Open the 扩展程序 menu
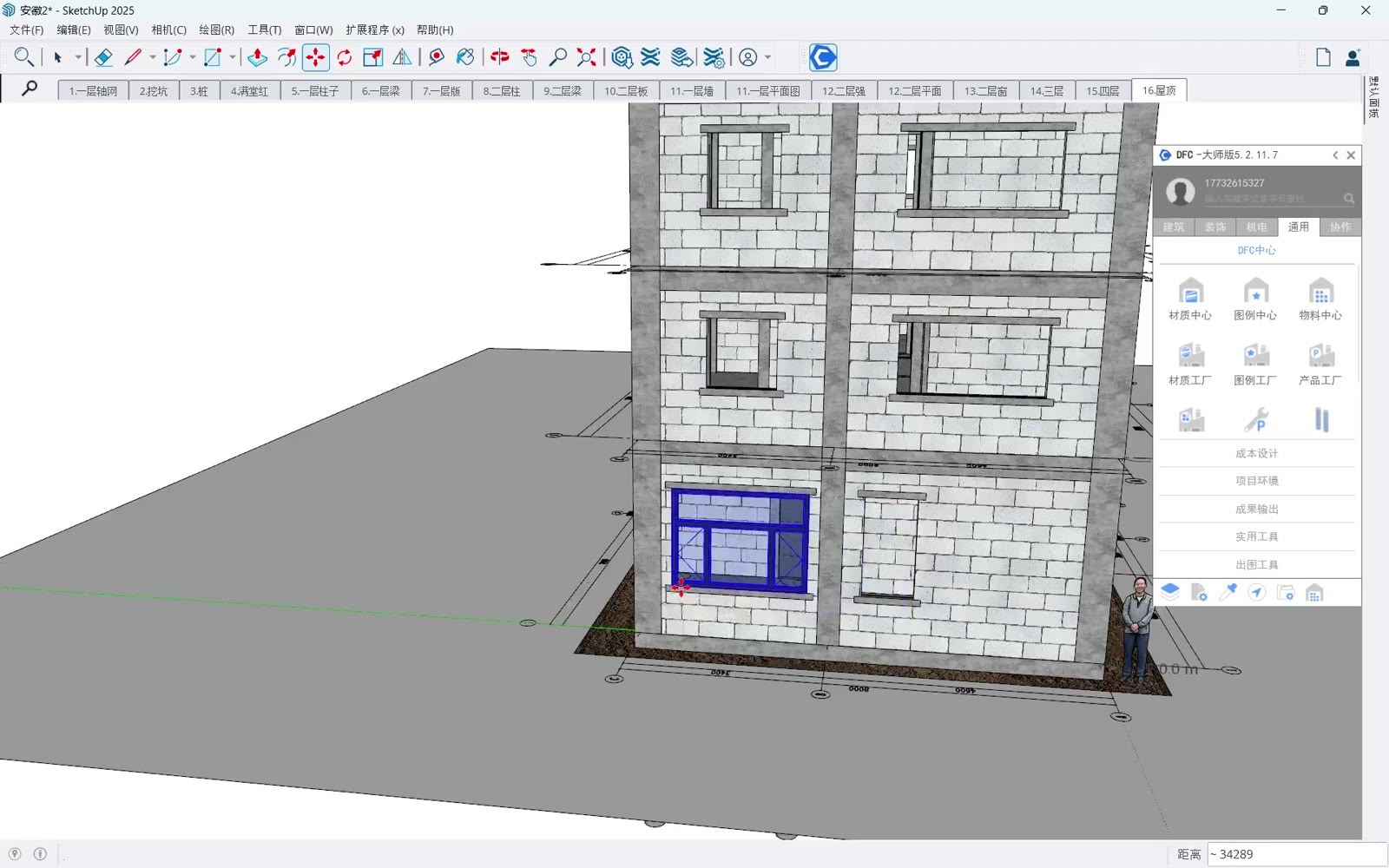This screenshot has width=1389, height=868. click(x=375, y=30)
